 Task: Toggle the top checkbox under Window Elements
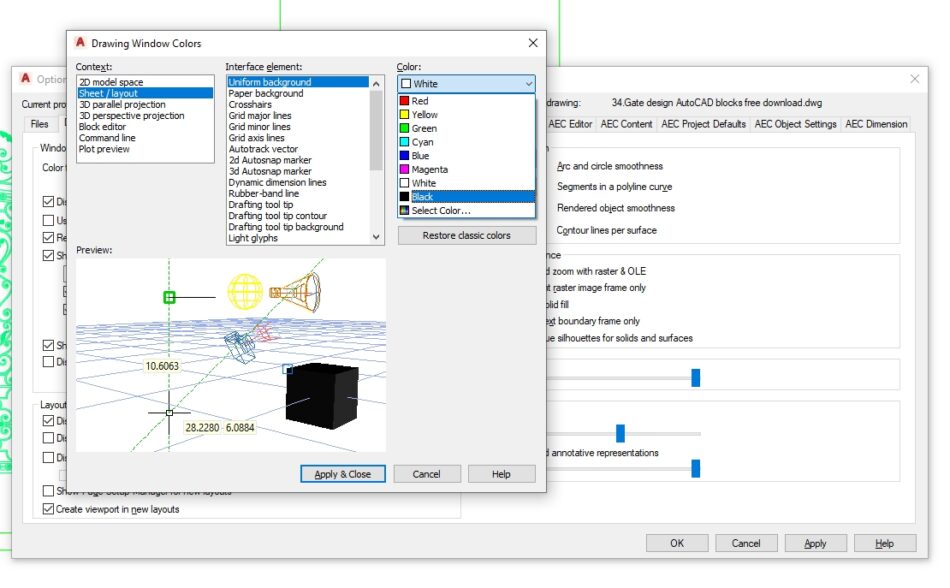[47, 201]
